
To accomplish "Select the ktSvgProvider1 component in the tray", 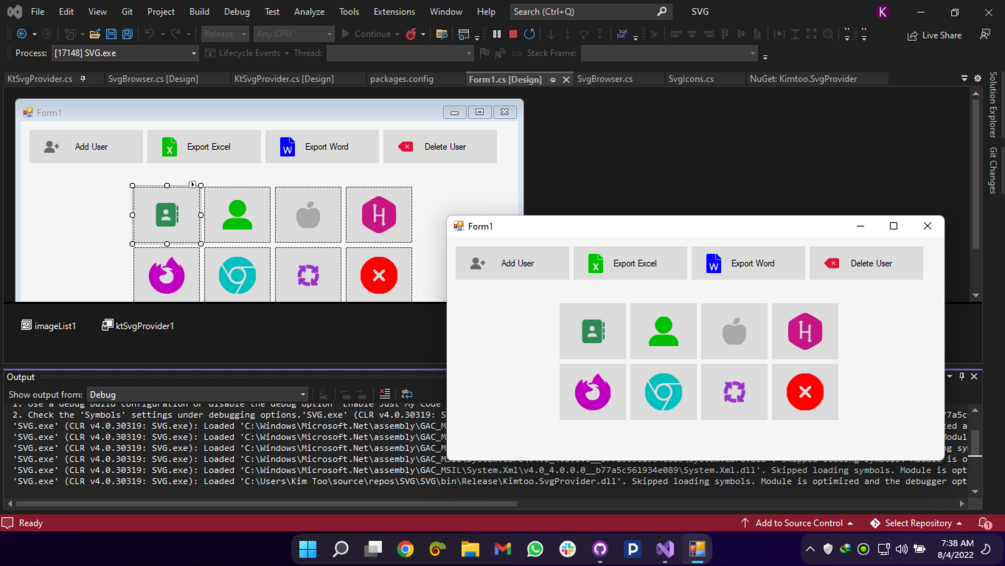I will [x=138, y=326].
